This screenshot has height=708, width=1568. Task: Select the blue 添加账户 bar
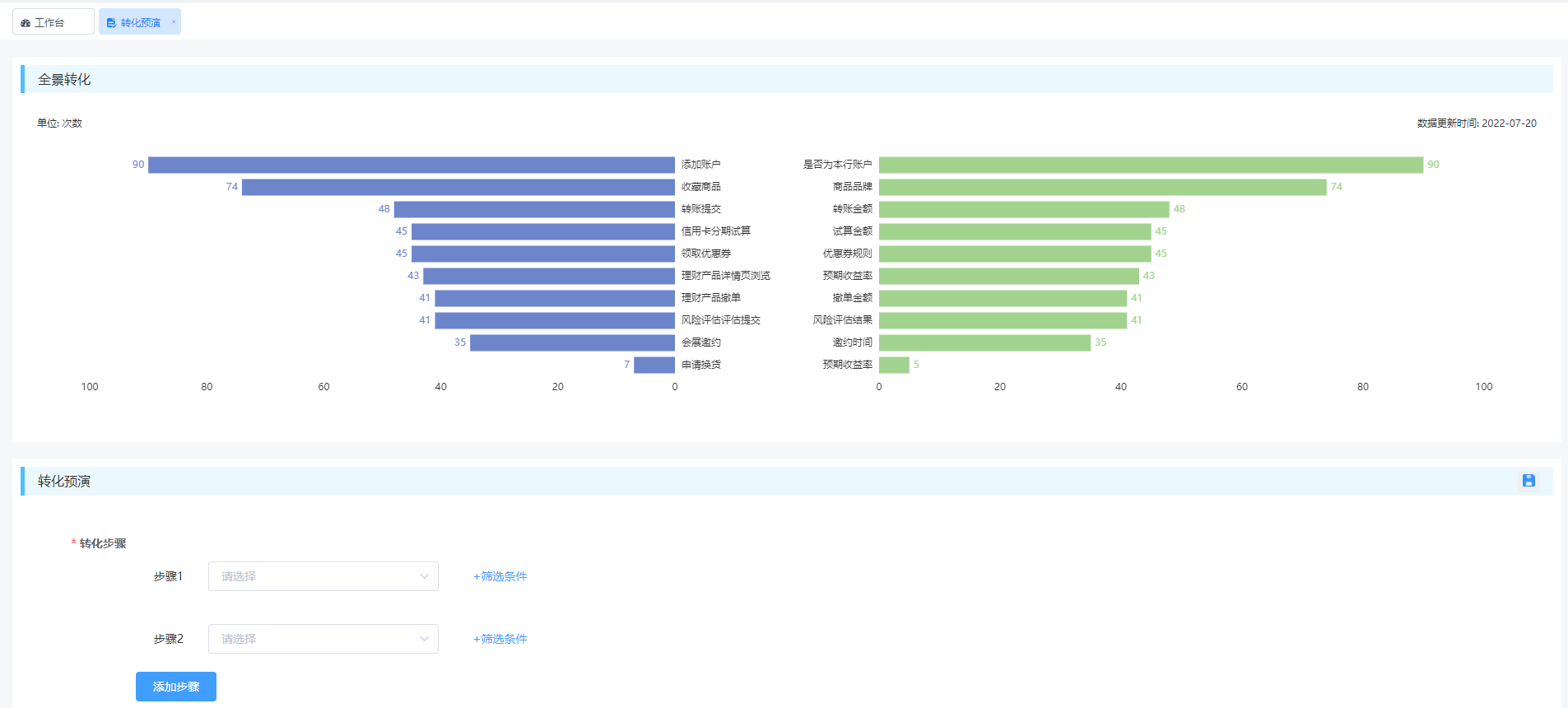pyautogui.click(x=412, y=165)
